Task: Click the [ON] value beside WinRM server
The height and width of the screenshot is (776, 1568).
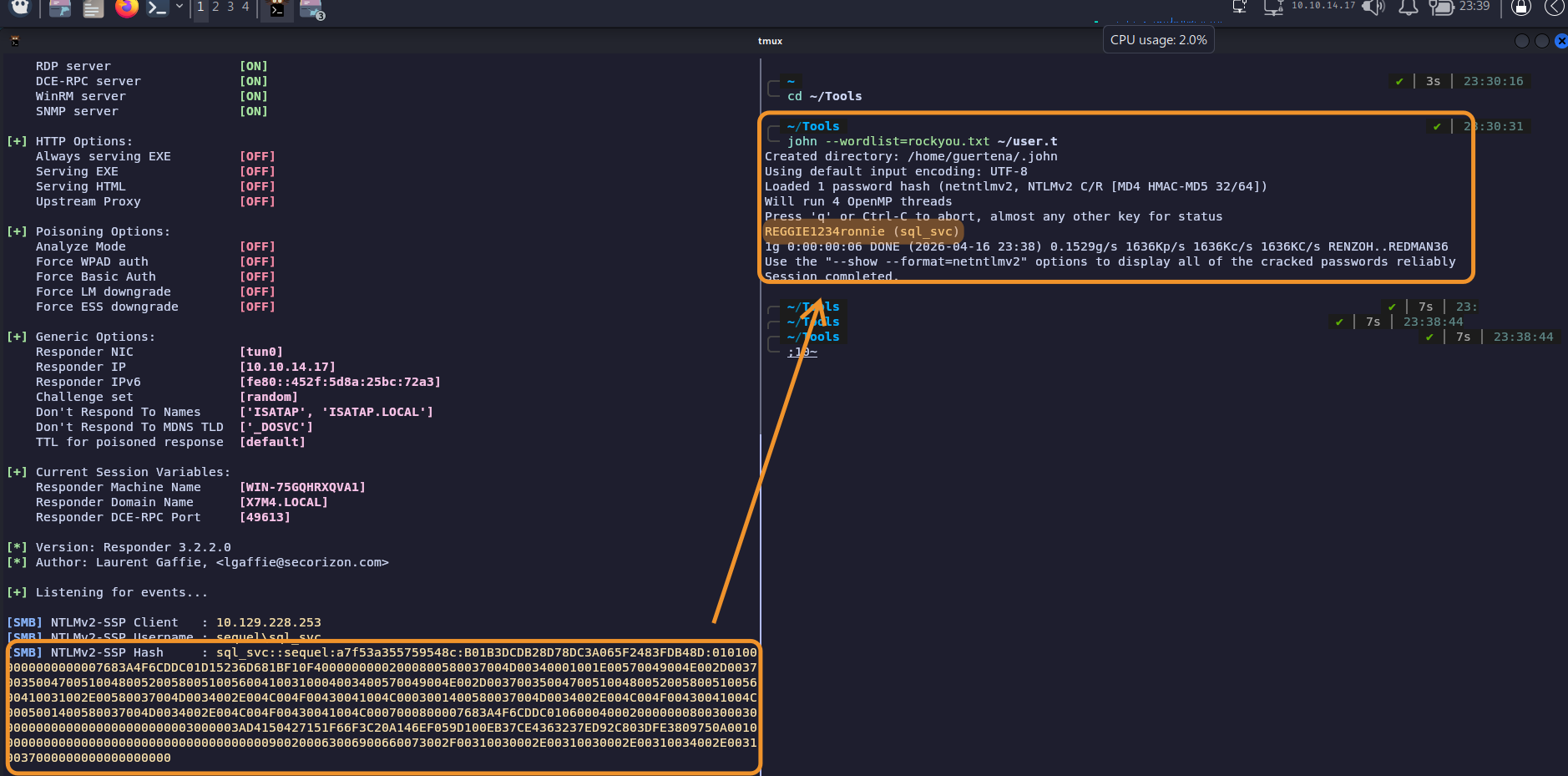Action: tap(254, 96)
